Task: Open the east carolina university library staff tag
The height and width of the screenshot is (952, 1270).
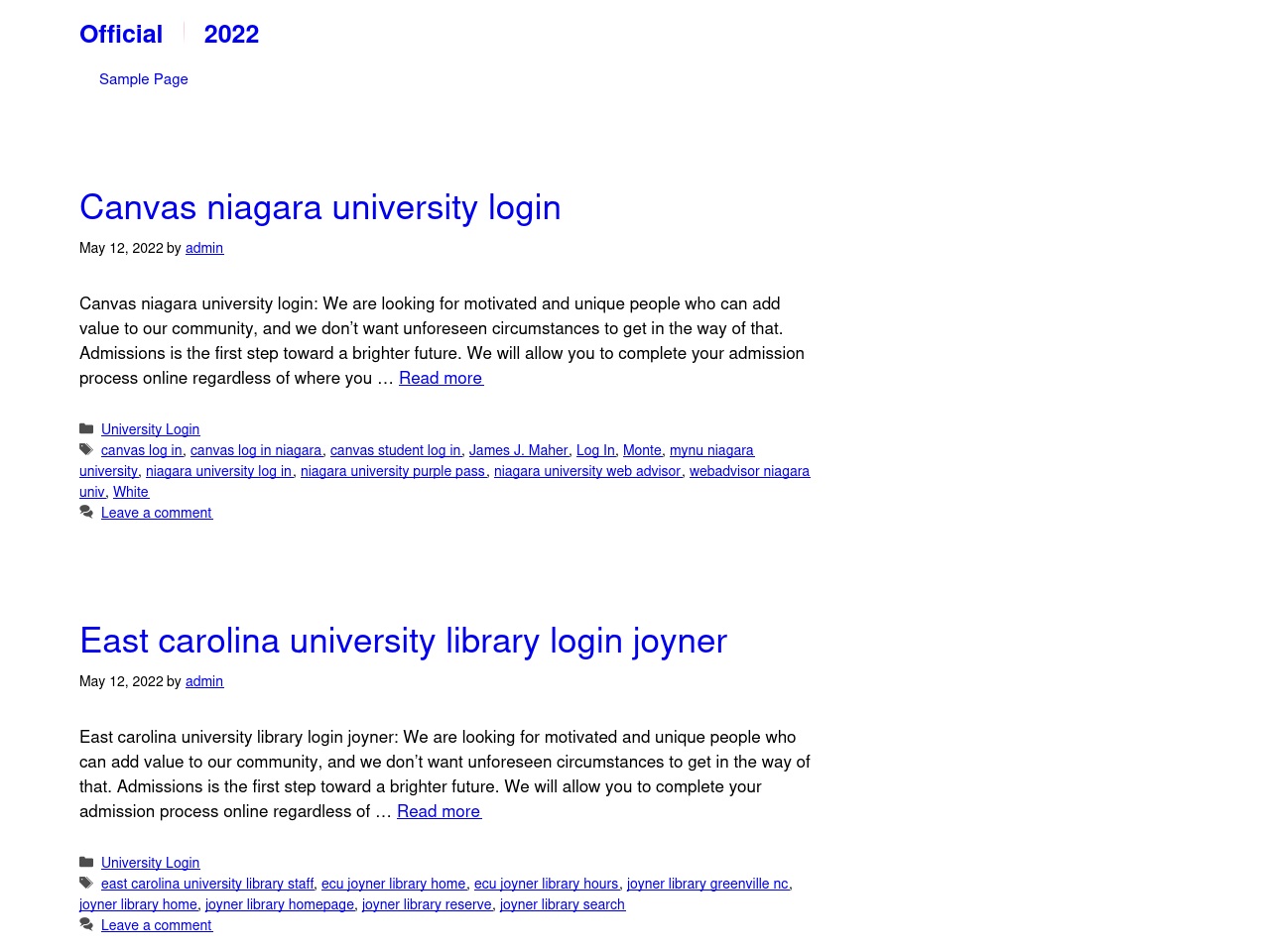Action: coord(207,884)
